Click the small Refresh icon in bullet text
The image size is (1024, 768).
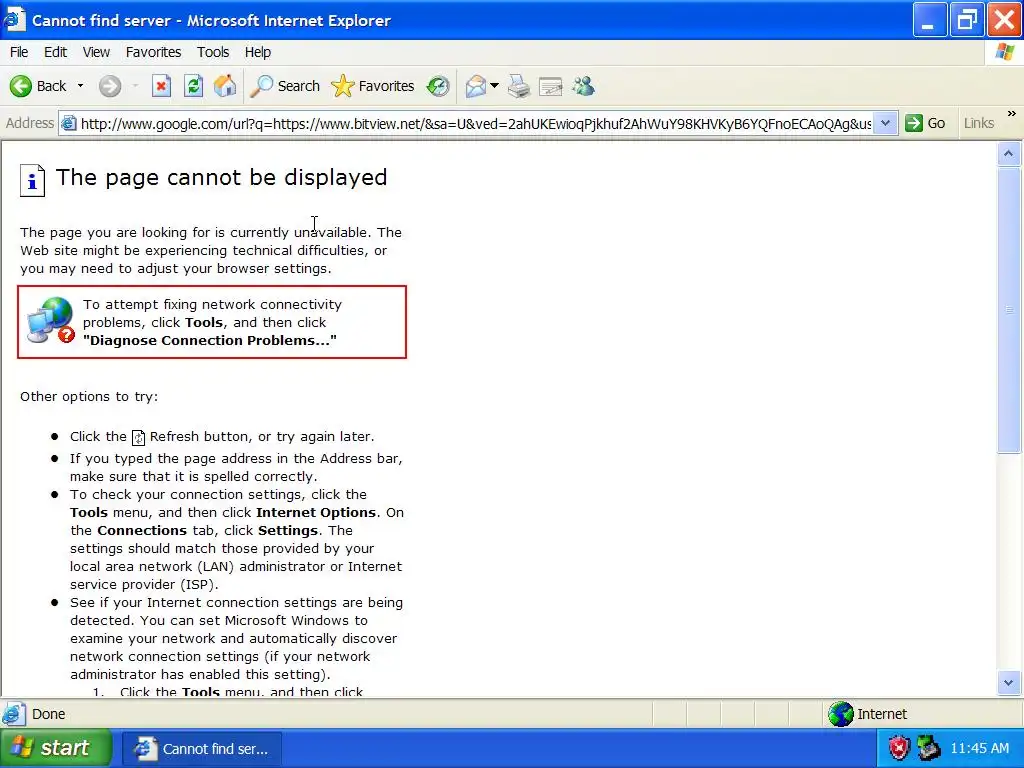[x=138, y=437]
